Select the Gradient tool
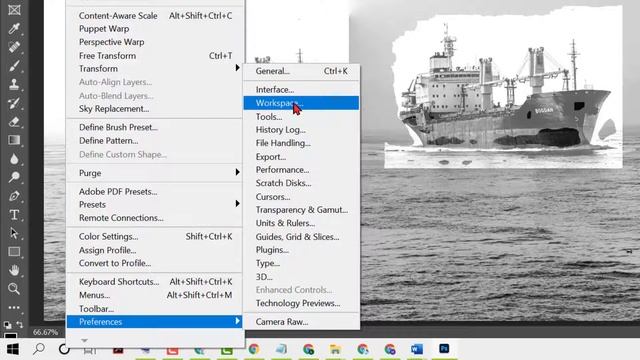This screenshot has height=360, width=640. click(14, 140)
